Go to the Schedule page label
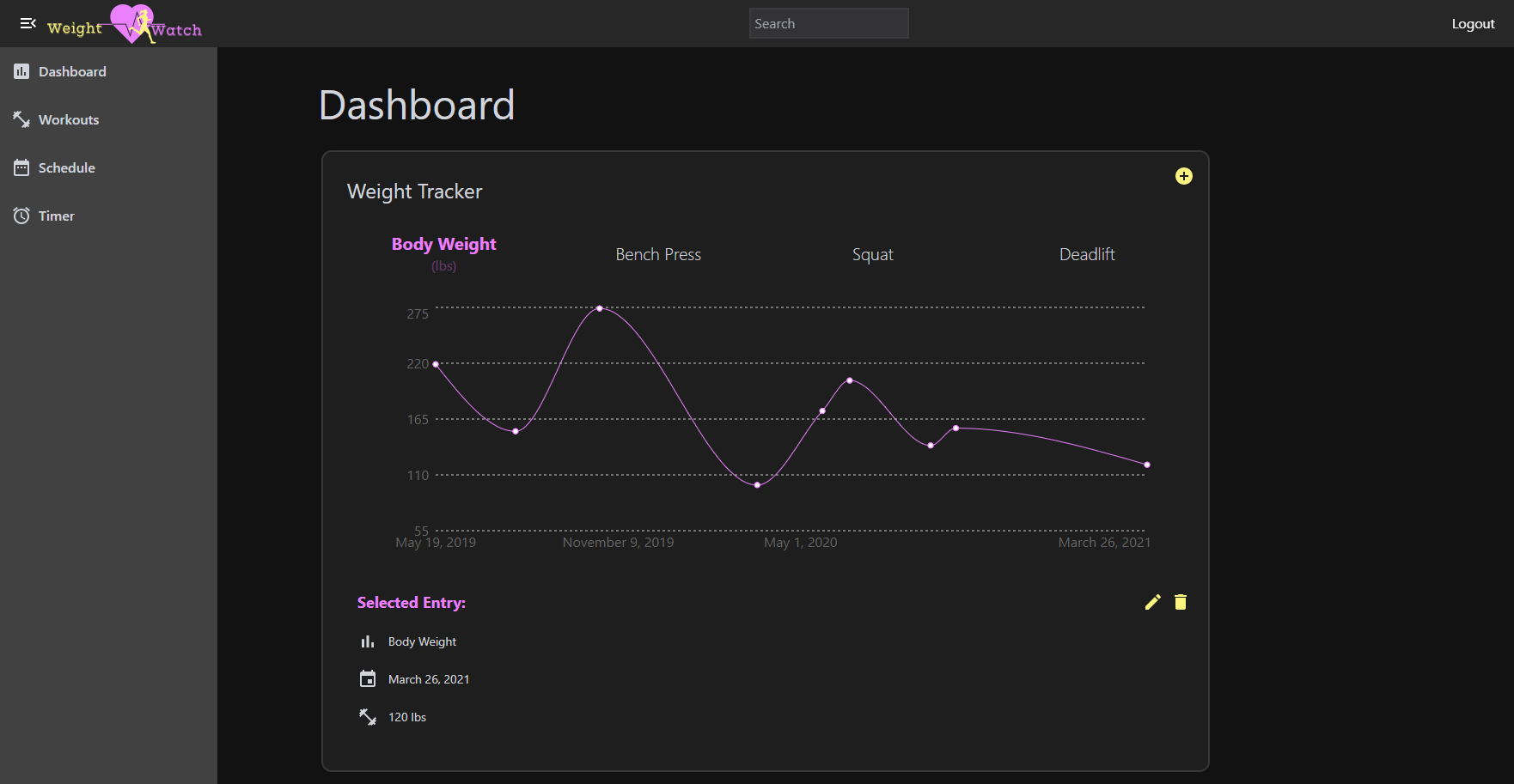The height and width of the screenshot is (784, 1514). pos(67,167)
